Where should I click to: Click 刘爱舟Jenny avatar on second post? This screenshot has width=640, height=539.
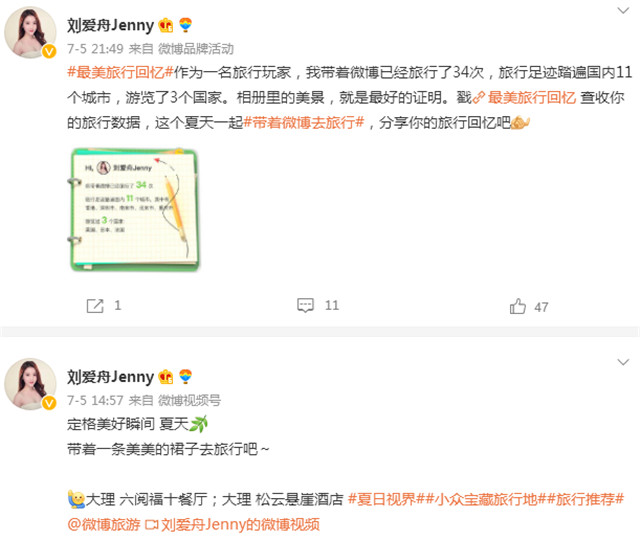(30, 384)
